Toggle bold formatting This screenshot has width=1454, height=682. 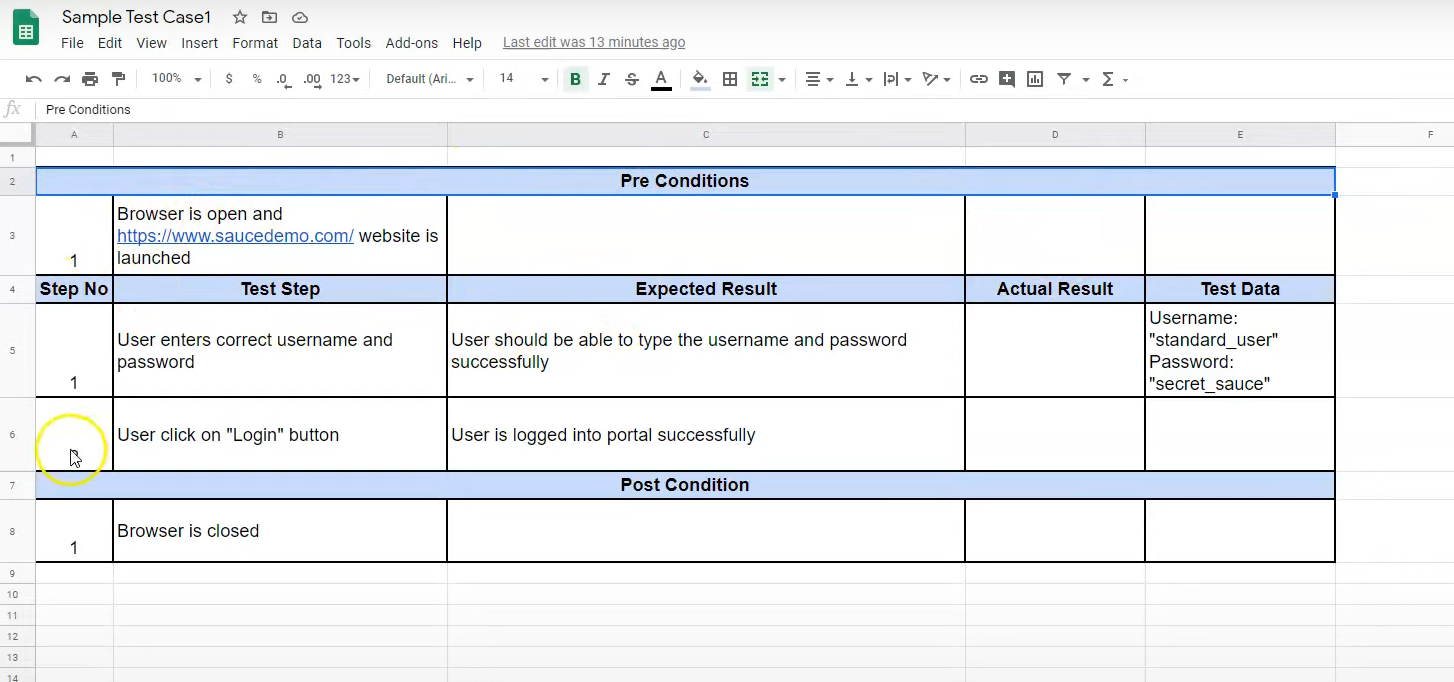click(575, 79)
